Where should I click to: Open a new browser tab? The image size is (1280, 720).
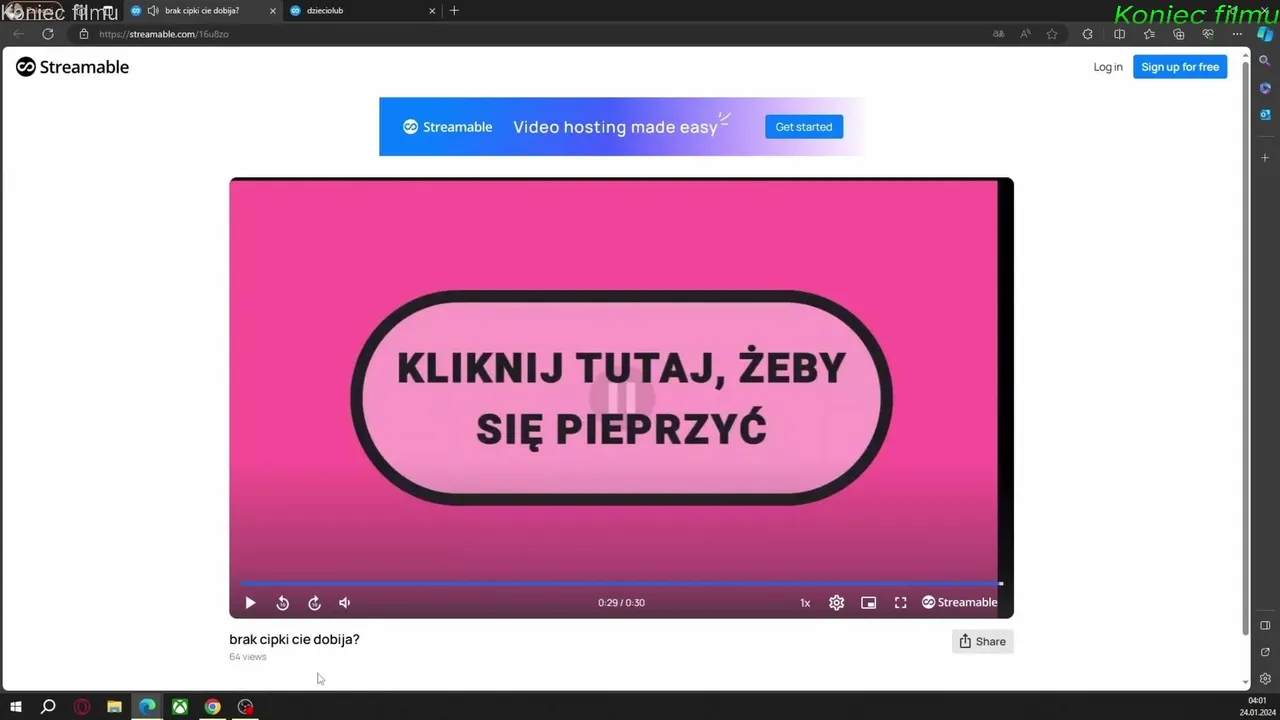tap(454, 10)
